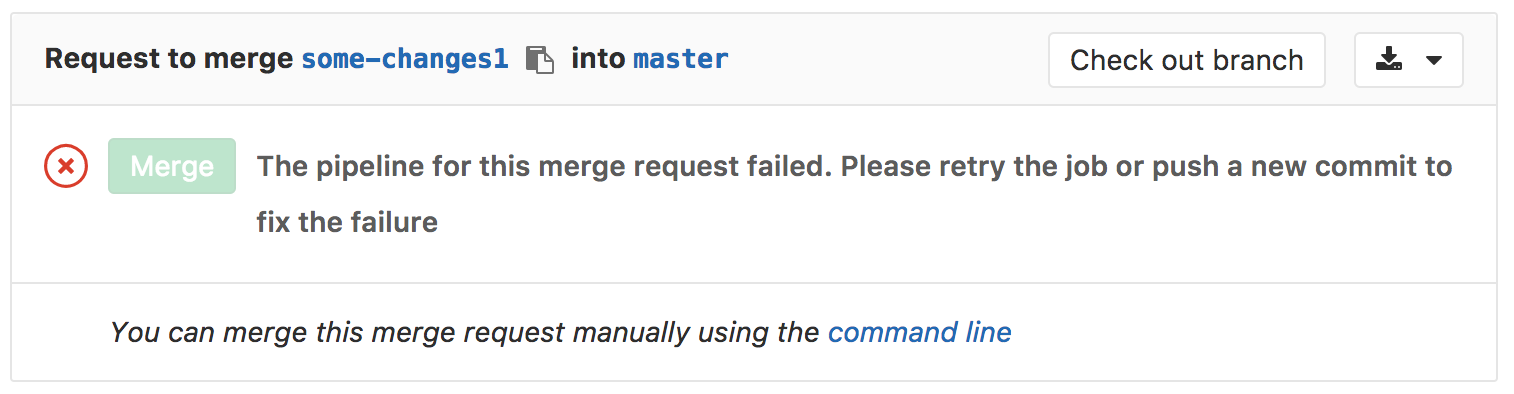Viewport: 1514px width, 394px height.
Task: Click the clipboard icon beside some-changes1
Action: pos(540,60)
